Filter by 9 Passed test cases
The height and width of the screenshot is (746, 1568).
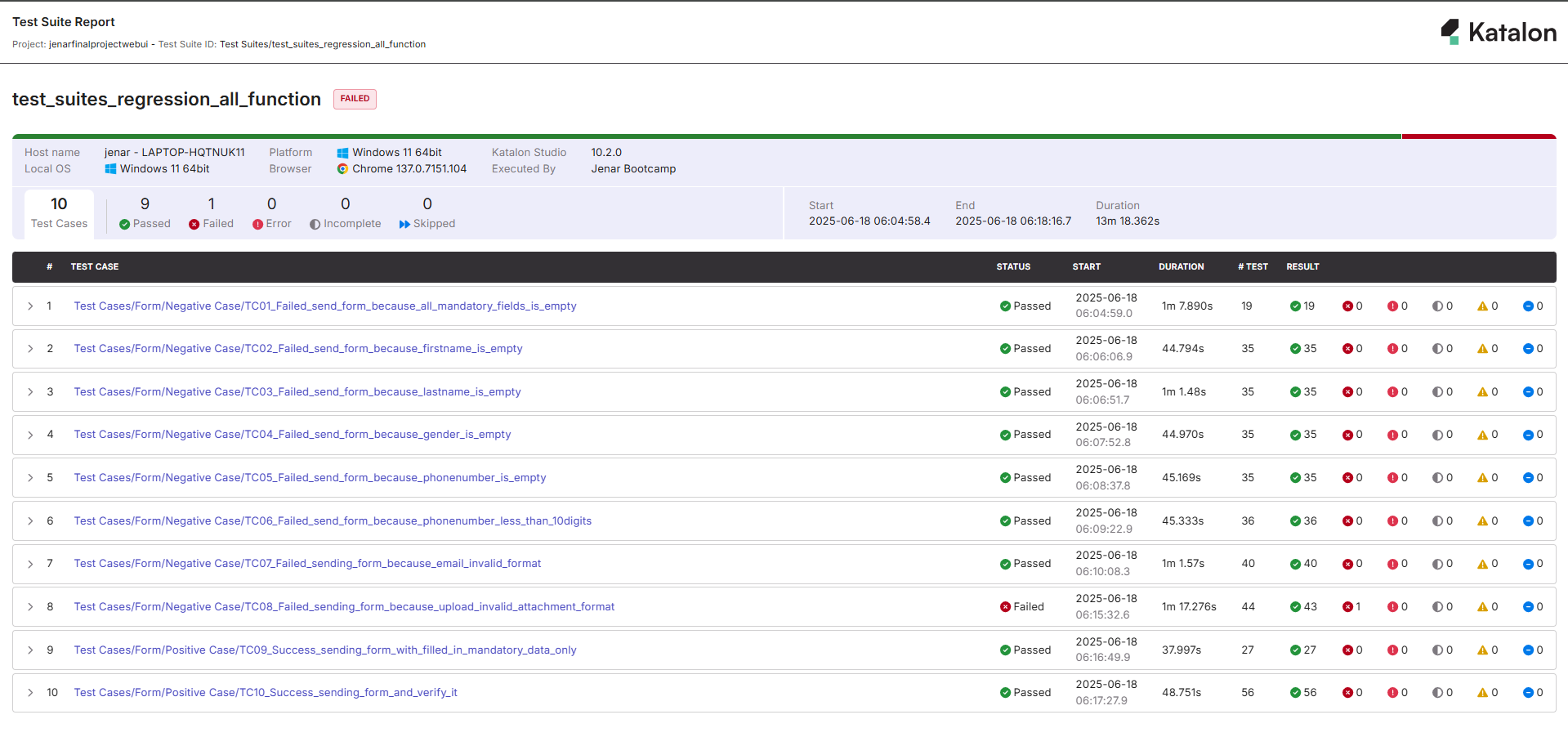(145, 213)
